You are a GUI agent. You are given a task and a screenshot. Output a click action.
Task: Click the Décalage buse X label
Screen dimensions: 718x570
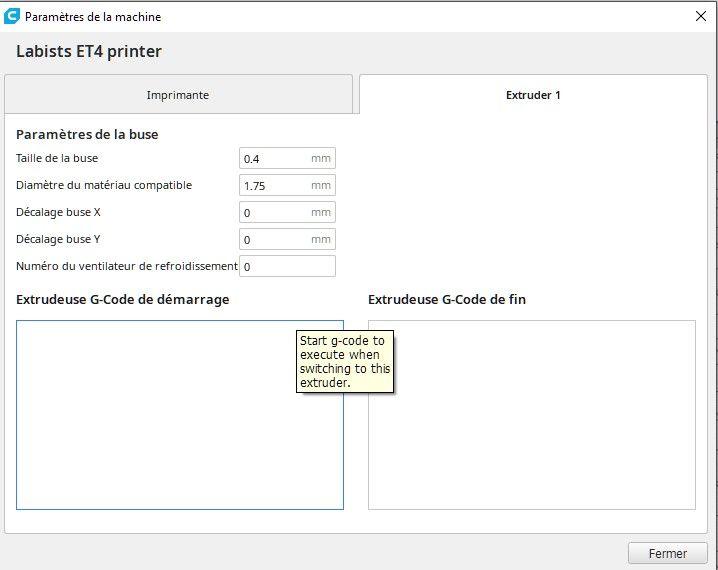58,212
